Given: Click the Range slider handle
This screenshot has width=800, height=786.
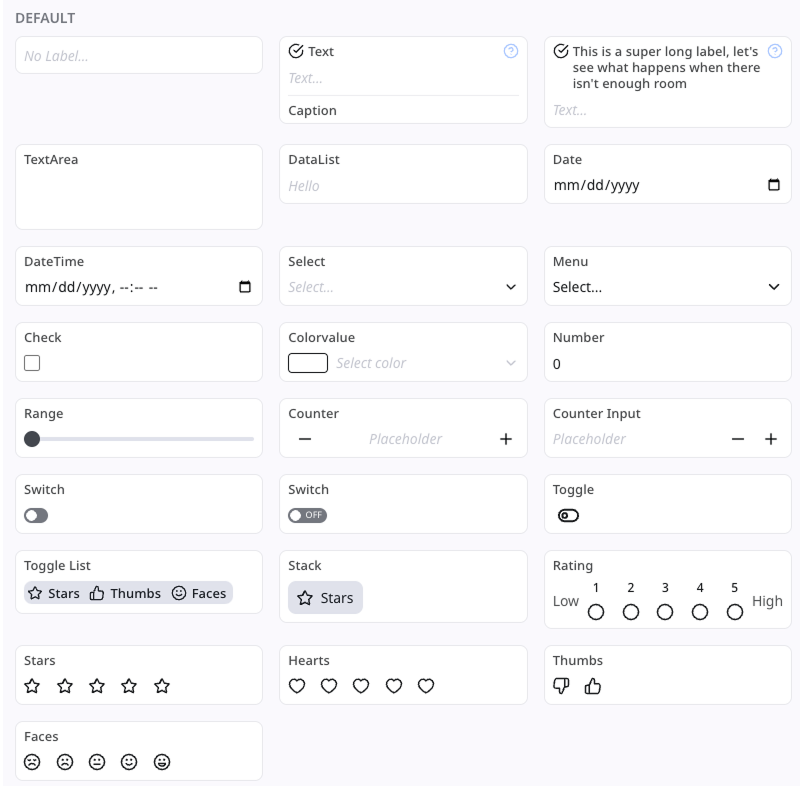Looking at the screenshot, I should click(x=32, y=439).
